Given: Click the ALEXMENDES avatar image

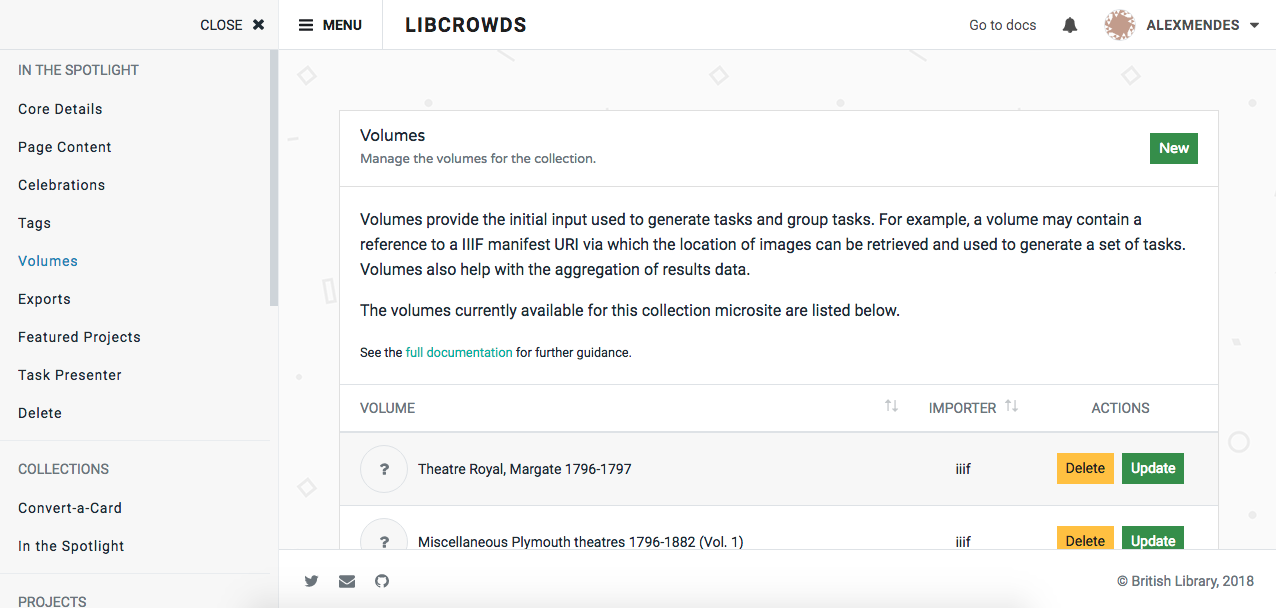Looking at the screenshot, I should 1120,24.
